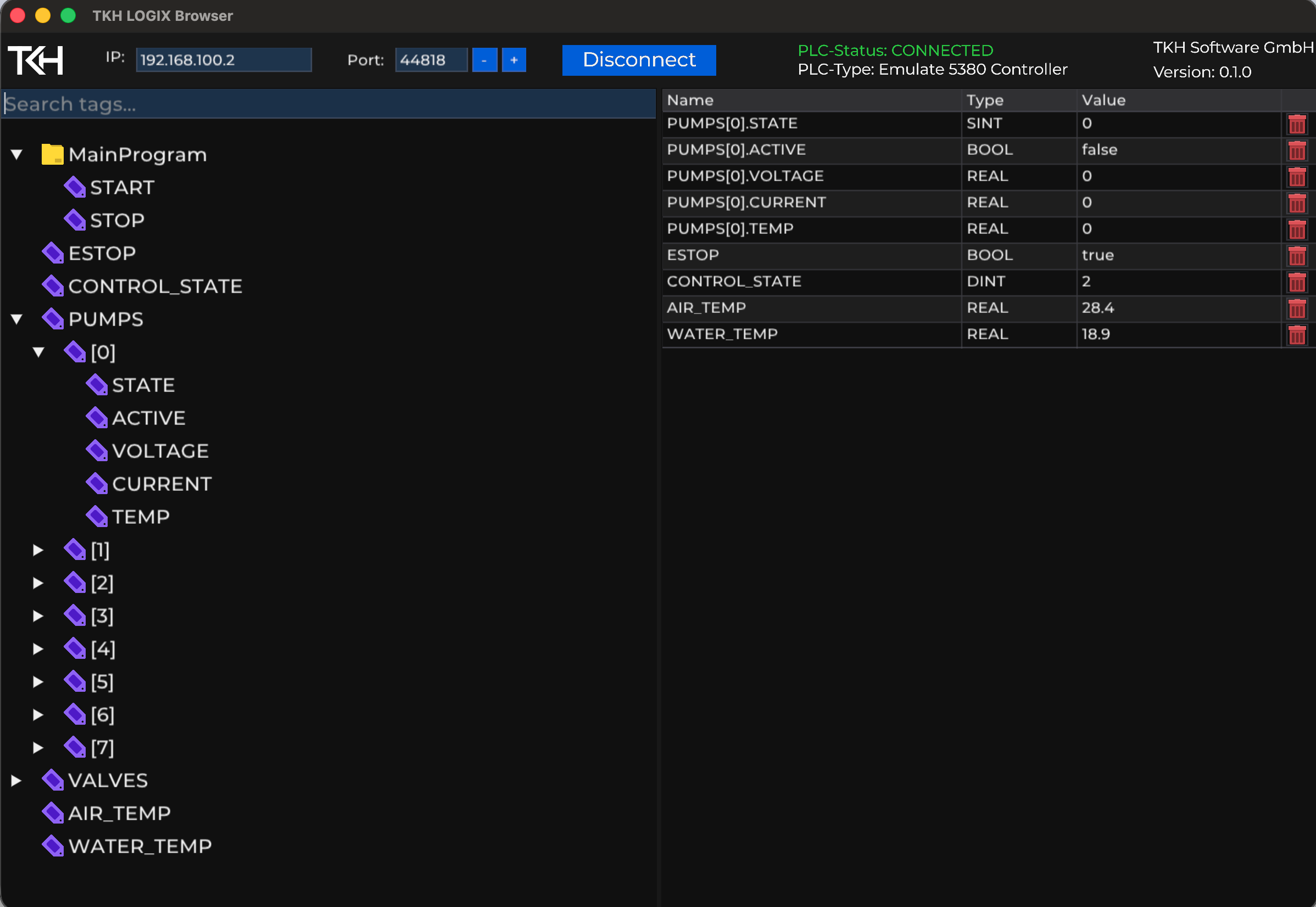
Task: Click the Disconnect button
Action: point(639,60)
